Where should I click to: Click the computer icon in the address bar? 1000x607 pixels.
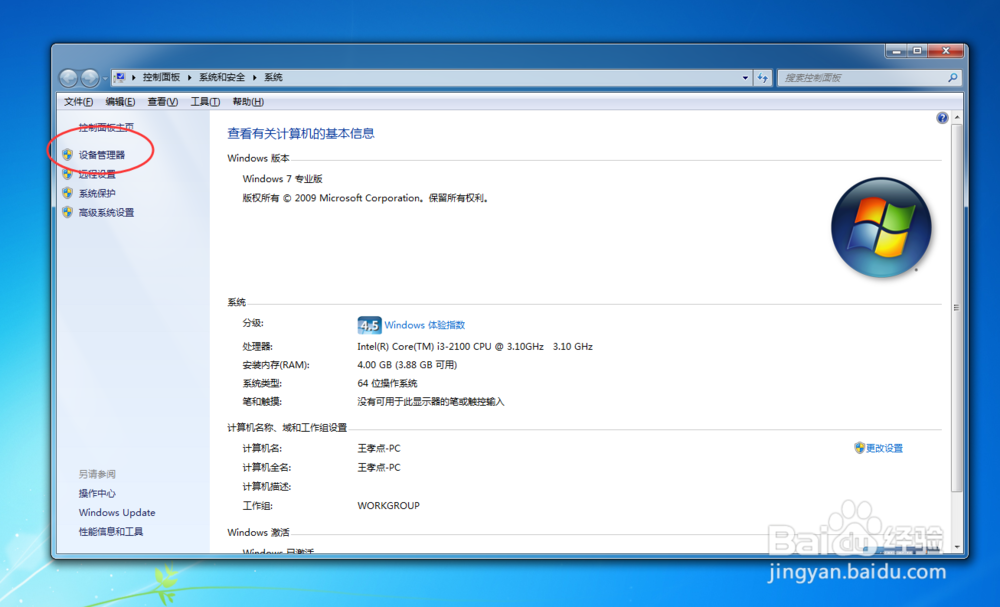coord(120,77)
